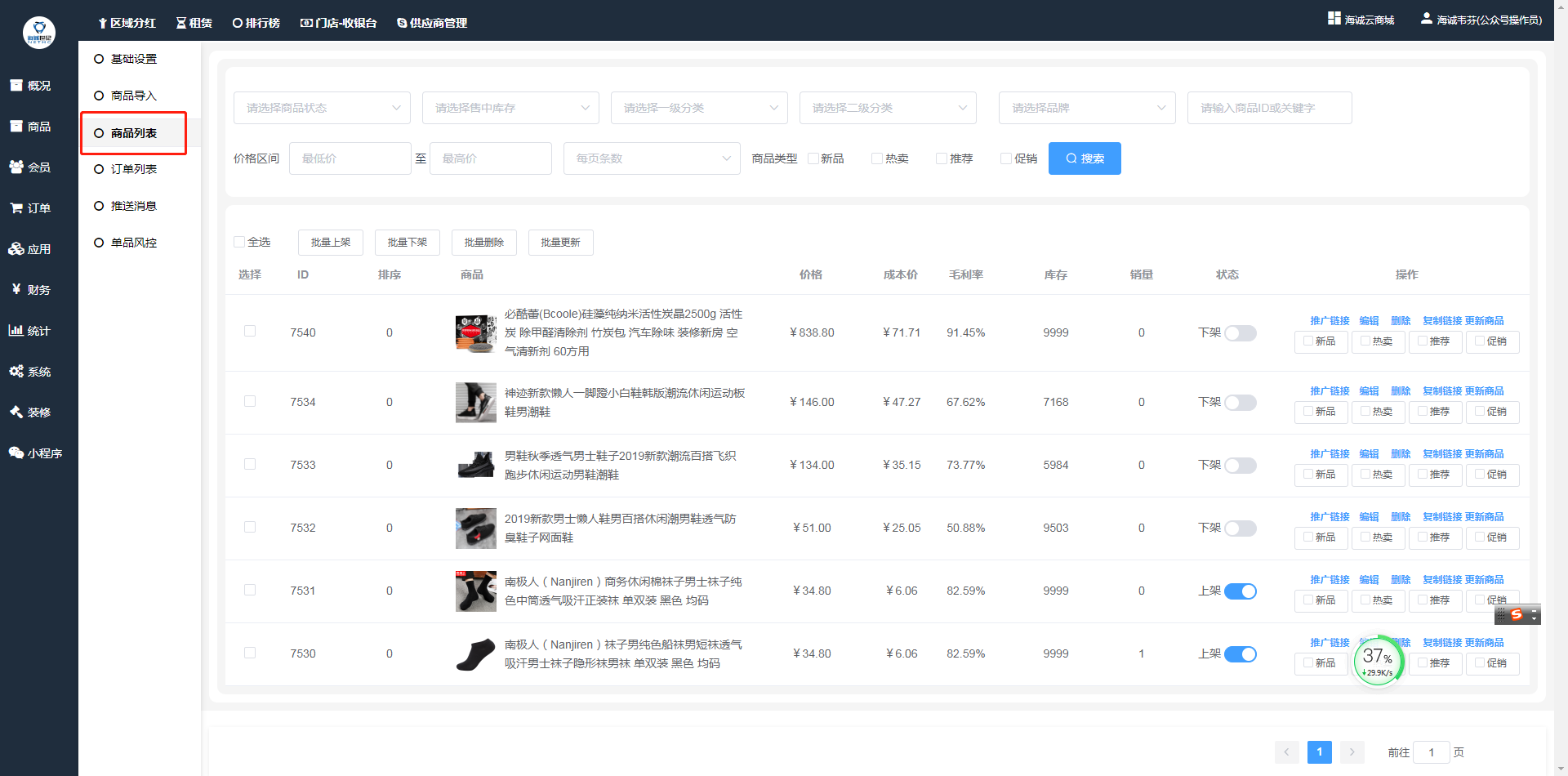Click the 装修 decoration hammer icon
This screenshot has height=776, width=1568.
click(16, 413)
